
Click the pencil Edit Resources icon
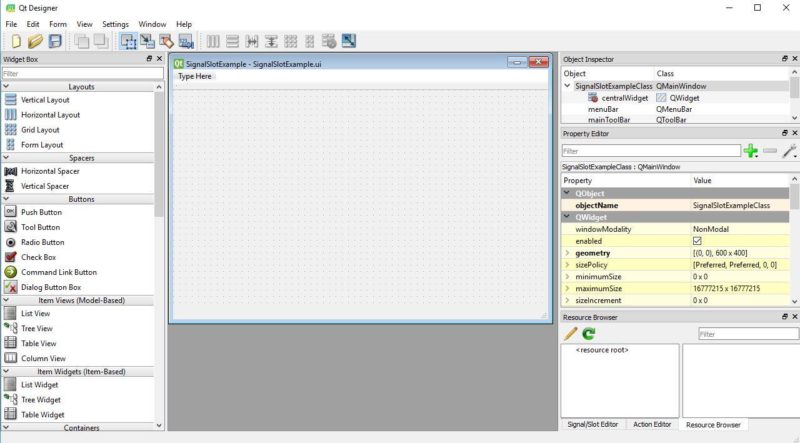coord(571,333)
